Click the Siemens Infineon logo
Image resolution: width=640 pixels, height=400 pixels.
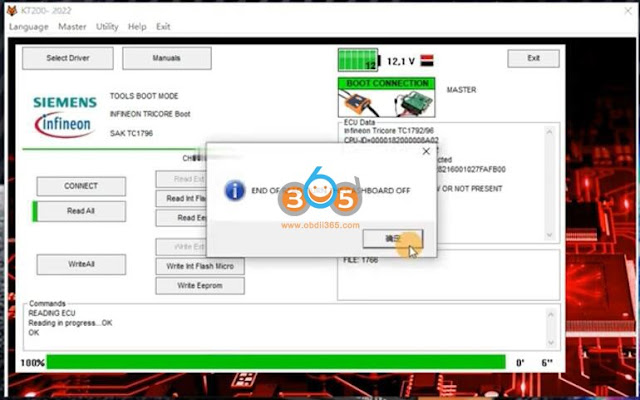pyautogui.click(x=65, y=117)
